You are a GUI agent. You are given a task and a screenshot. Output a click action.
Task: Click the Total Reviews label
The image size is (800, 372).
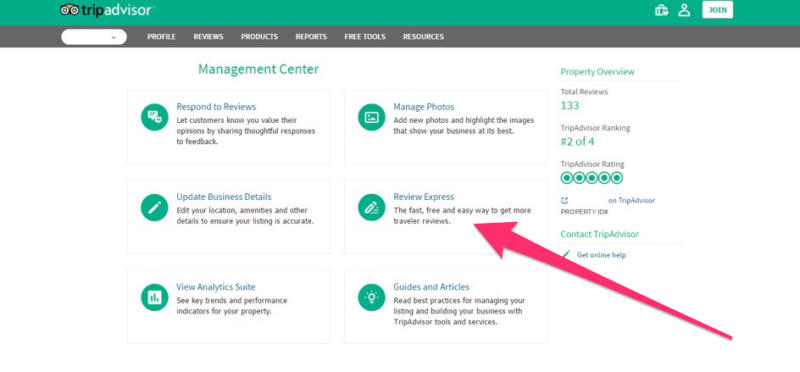tap(584, 92)
